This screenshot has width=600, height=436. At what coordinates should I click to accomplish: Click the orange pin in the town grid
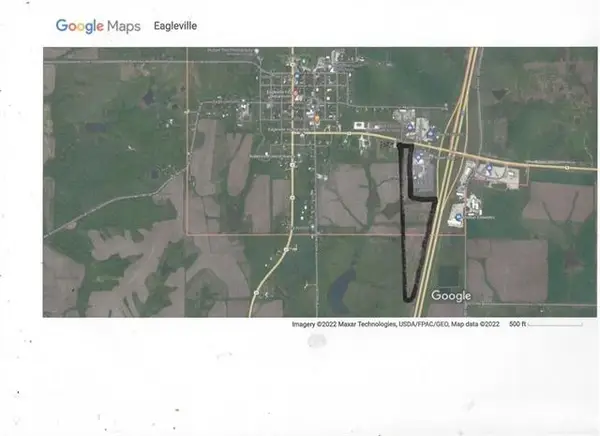click(x=317, y=119)
